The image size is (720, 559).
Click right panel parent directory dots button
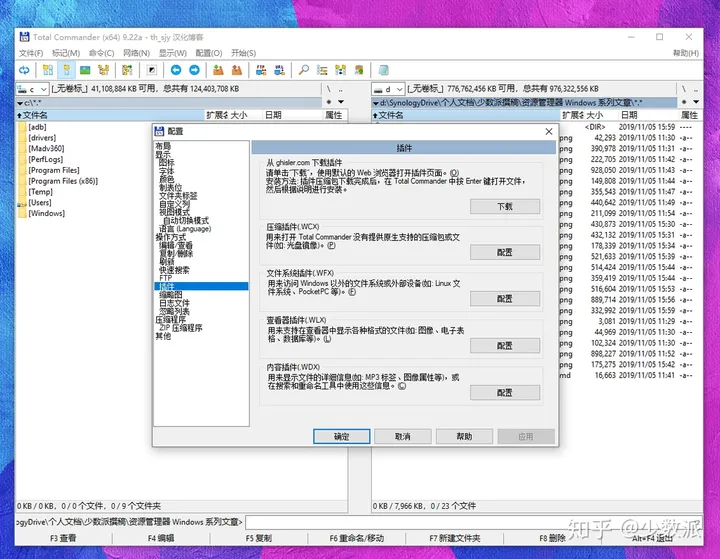696,89
